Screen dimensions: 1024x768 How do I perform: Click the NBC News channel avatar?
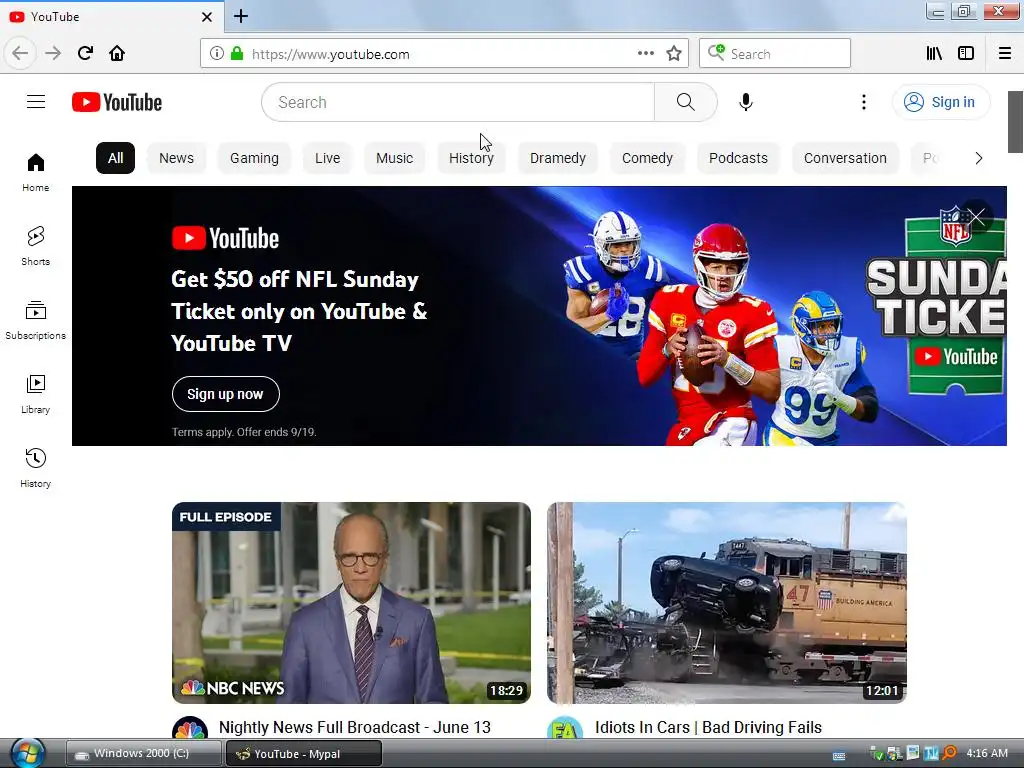click(x=190, y=729)
